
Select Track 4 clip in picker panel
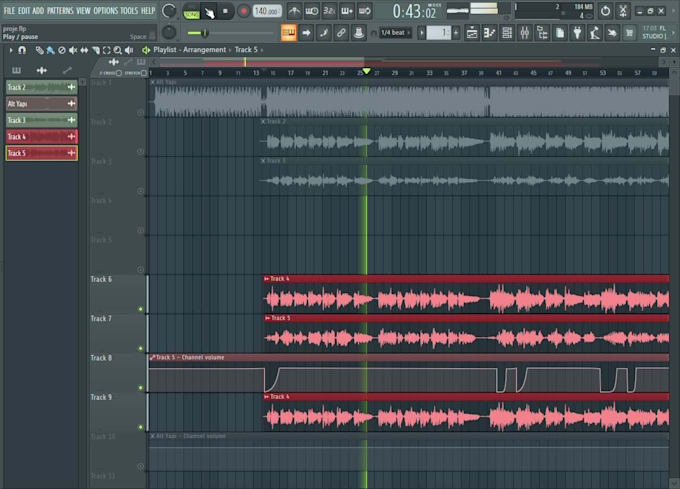pos(42,137)
